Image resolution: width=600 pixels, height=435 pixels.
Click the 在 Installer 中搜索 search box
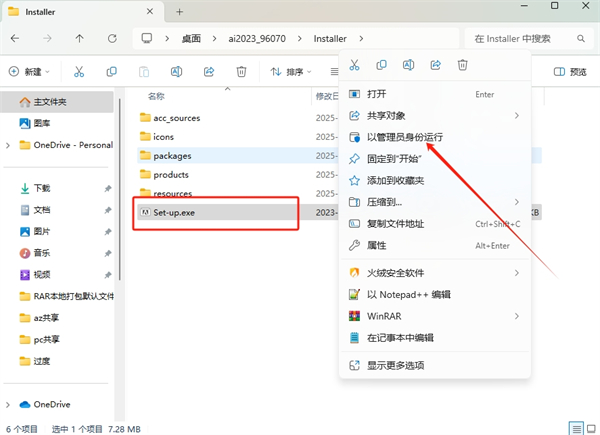click(x=530, y=38)
